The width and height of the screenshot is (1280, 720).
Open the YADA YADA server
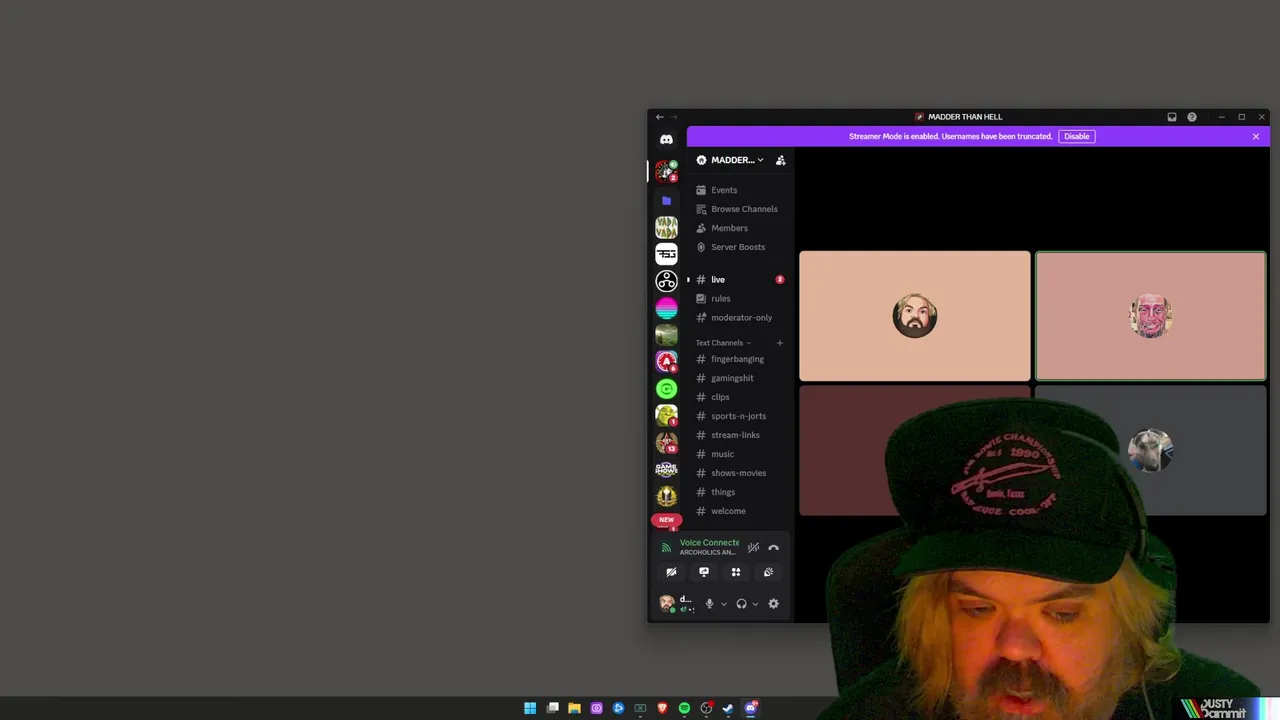666,227
